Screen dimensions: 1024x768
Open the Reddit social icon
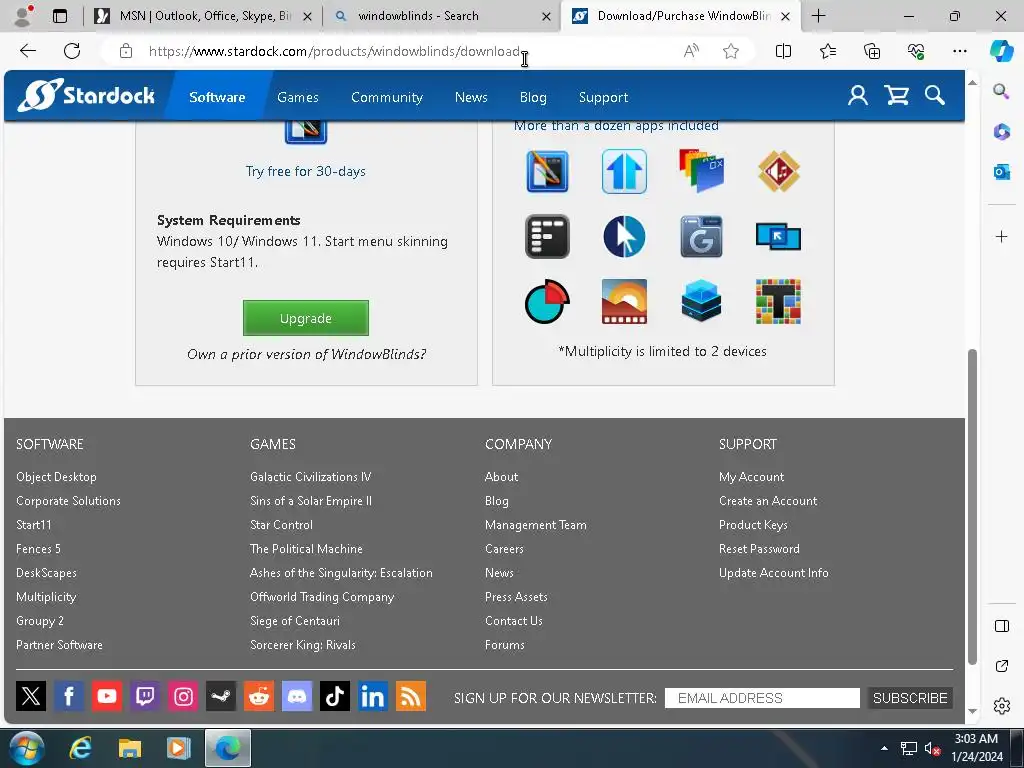(259, 696)
